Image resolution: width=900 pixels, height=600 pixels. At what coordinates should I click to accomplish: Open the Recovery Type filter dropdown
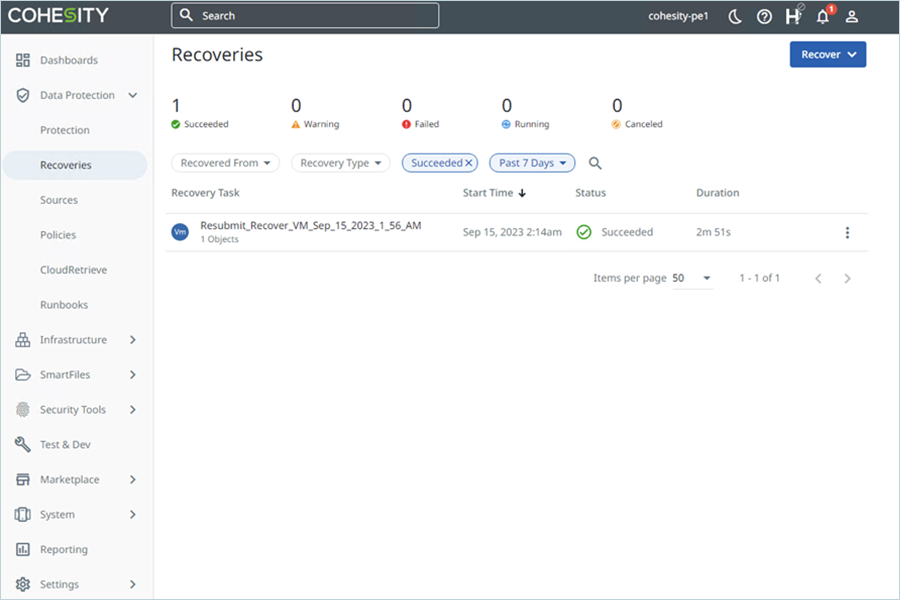coord(340,163)
